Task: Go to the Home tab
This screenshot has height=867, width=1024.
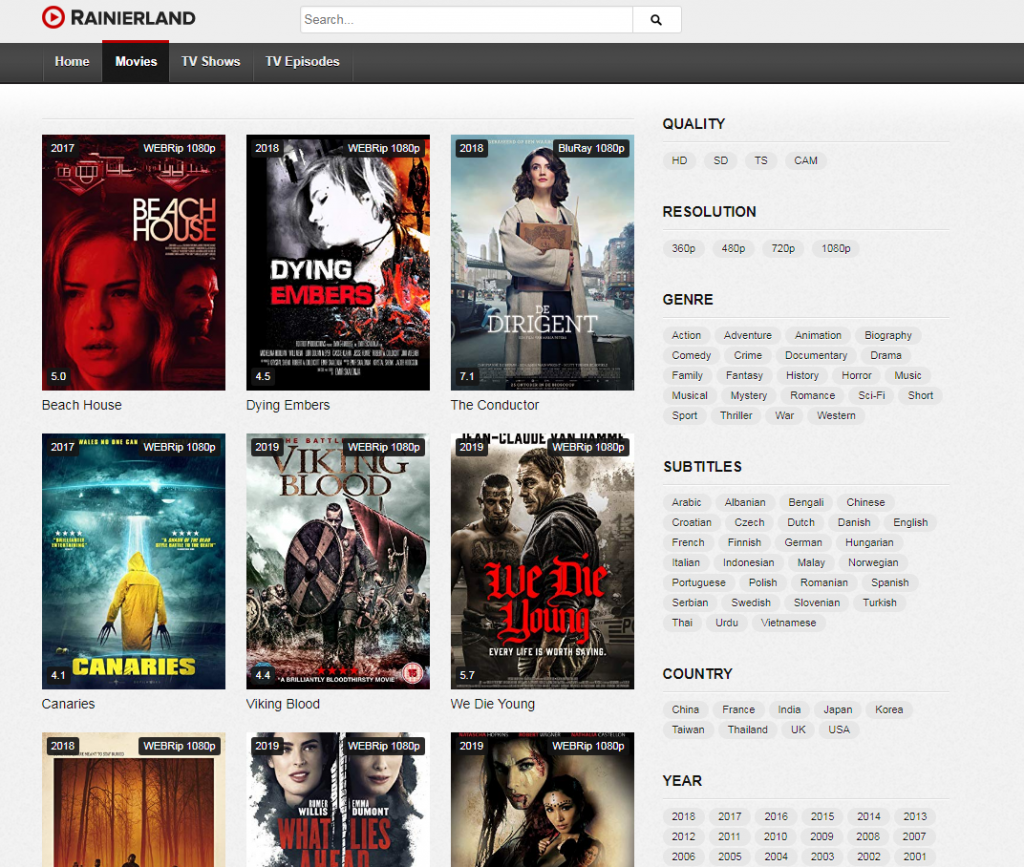Action: pyautogui.click(x=72, y=61)
